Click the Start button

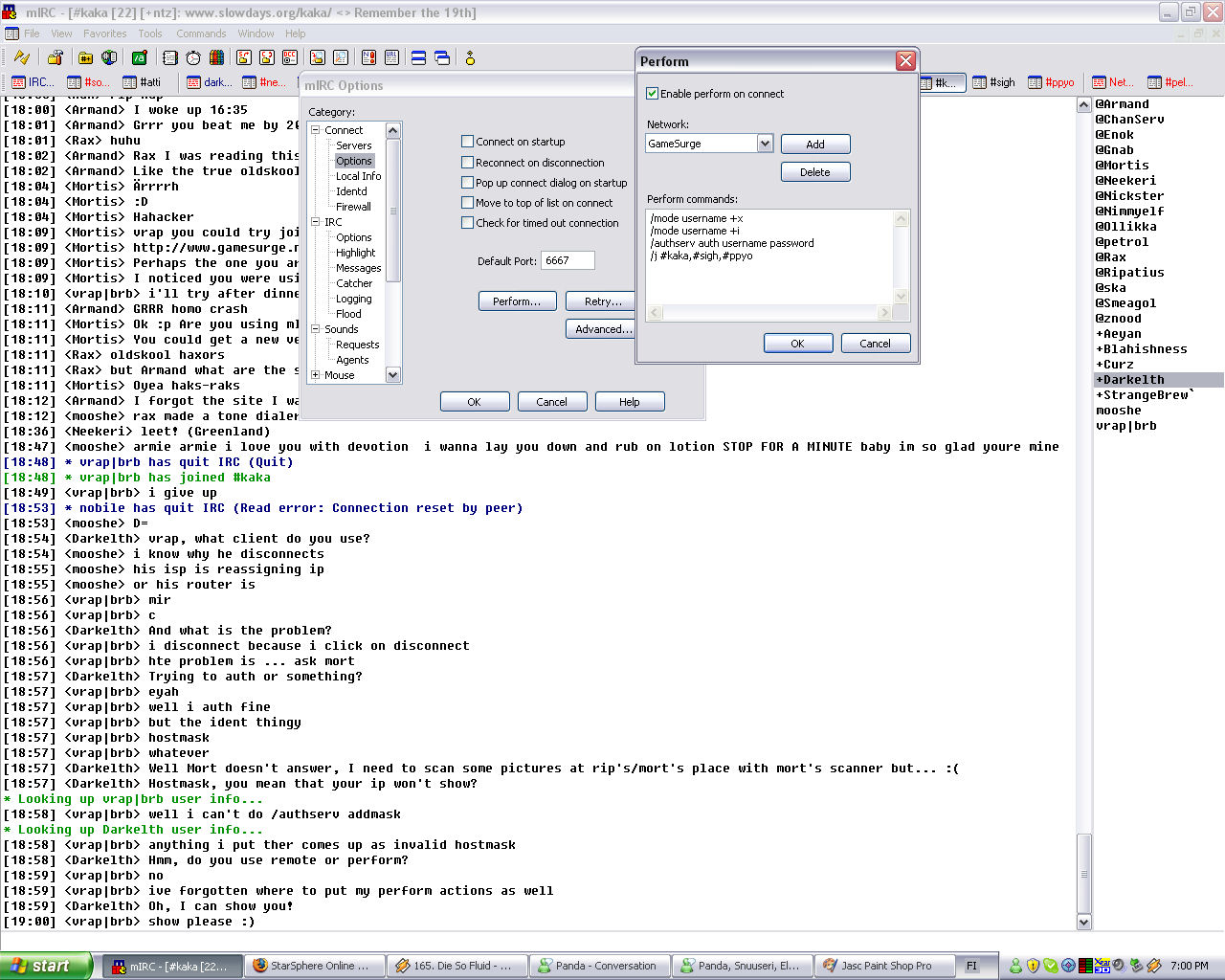(47, 966)
